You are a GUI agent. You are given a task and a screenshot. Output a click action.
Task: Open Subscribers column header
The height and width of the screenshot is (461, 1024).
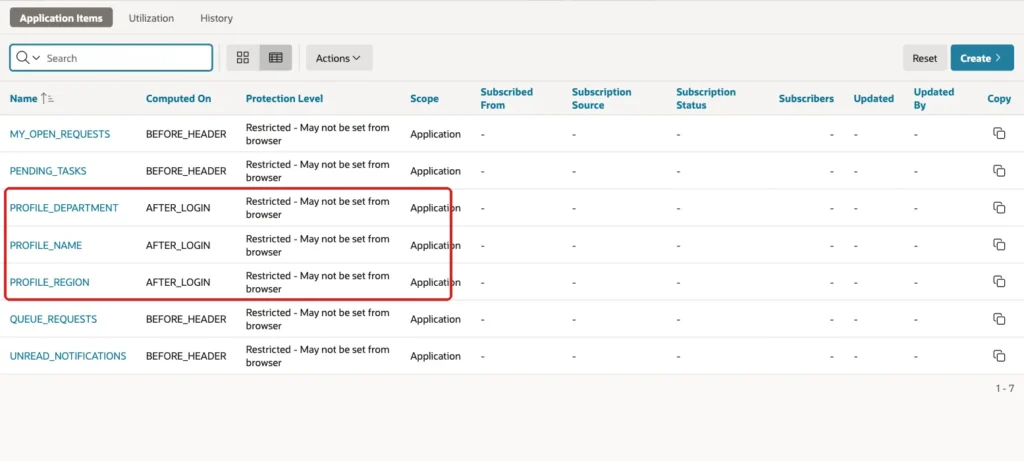coord(806,99)
